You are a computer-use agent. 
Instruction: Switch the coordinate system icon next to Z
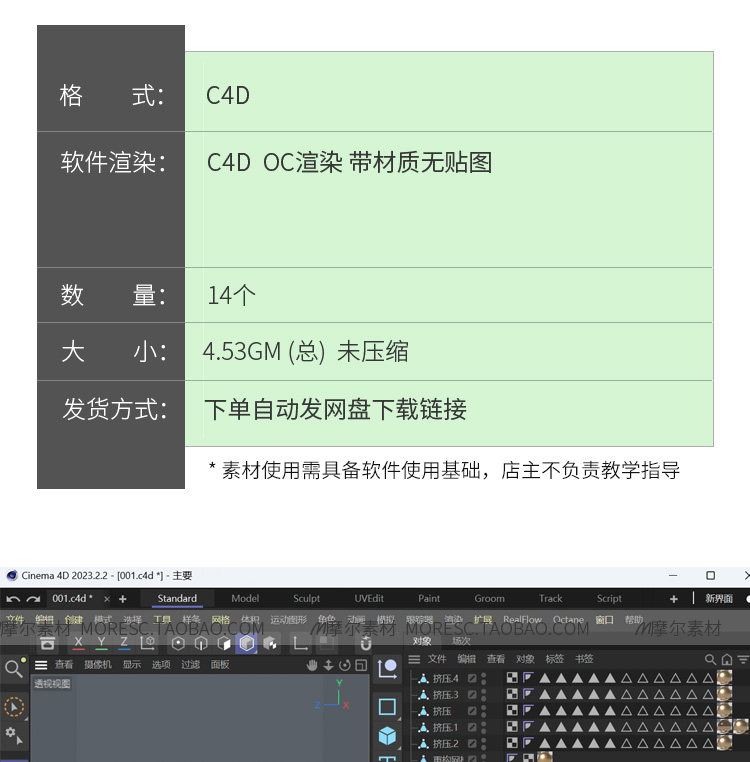tap(148, 643)
